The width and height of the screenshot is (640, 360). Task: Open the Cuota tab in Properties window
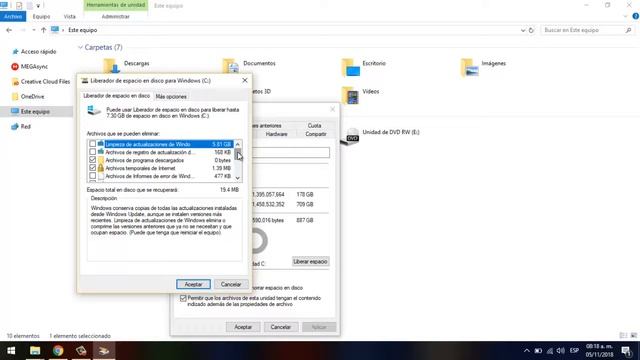pyautogui.click(x=314, y=125)
